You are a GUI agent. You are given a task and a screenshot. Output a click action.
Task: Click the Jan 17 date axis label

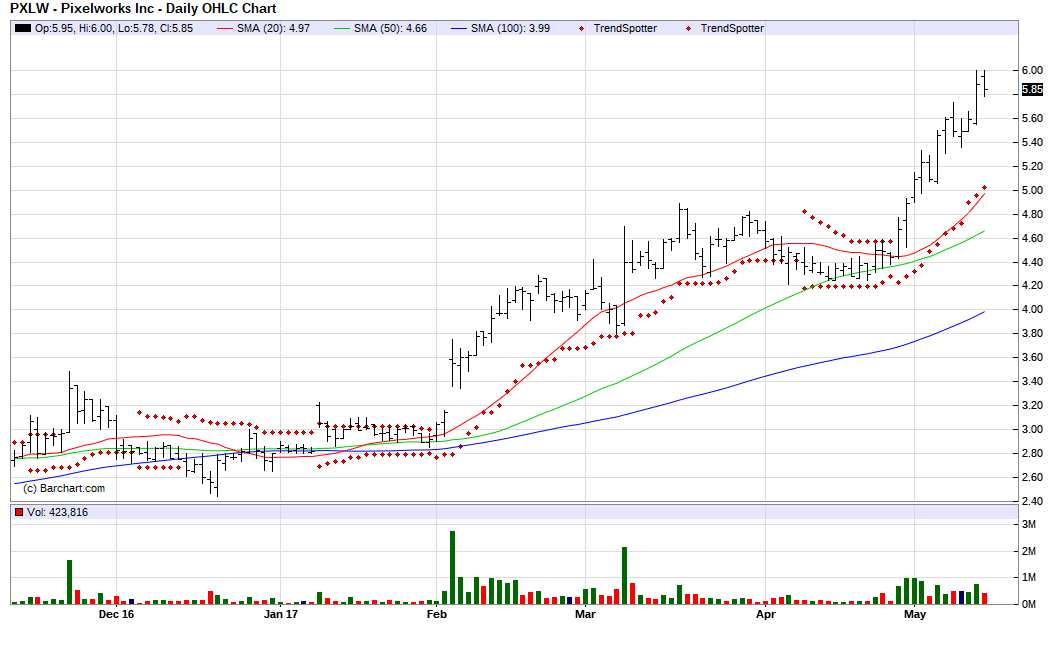pyautogui.click(x=281, y=614)
